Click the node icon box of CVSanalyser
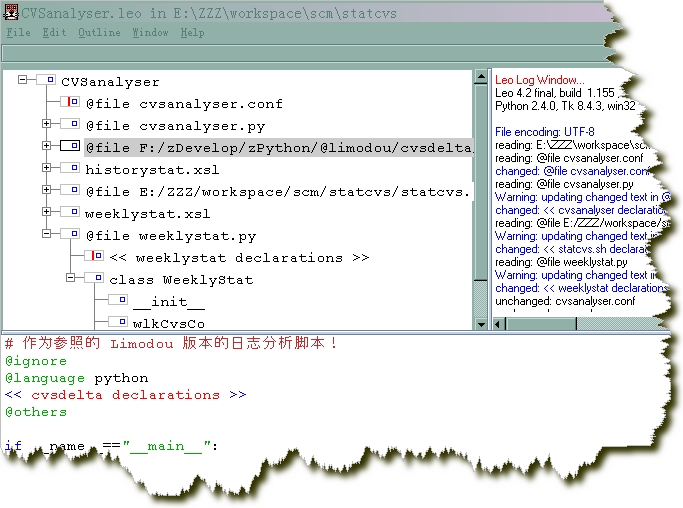Viewport: 683px width, 508px height. click(46, 80)
